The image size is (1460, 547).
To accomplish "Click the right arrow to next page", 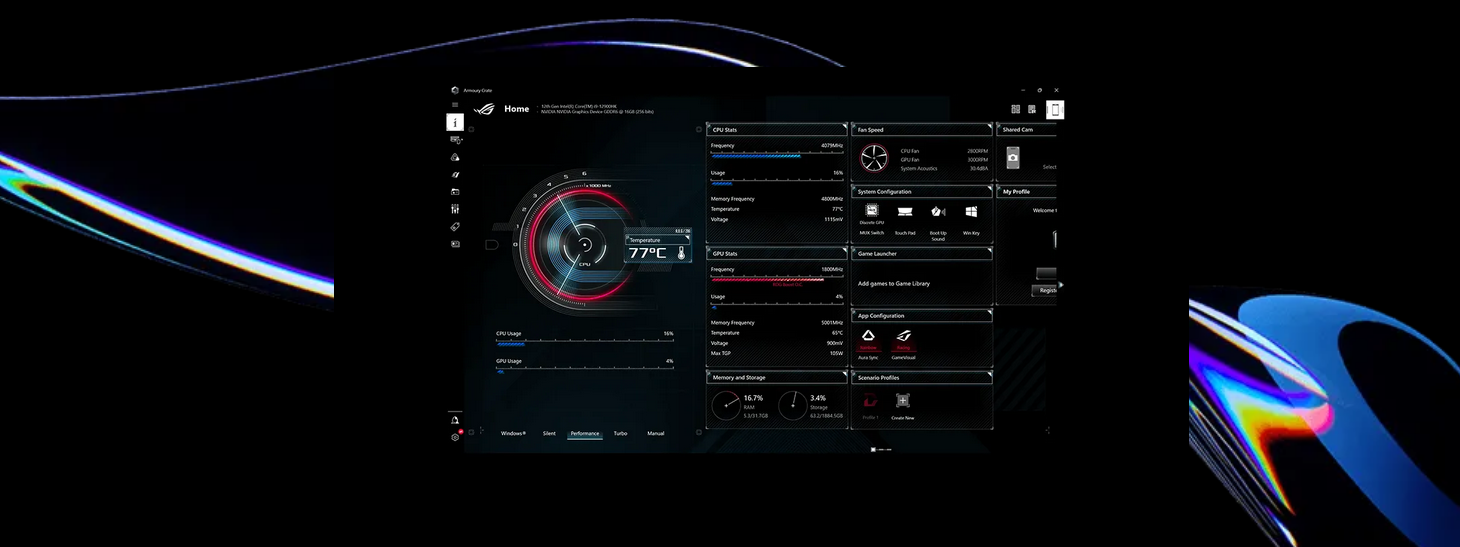I will tap(1061, 285).
